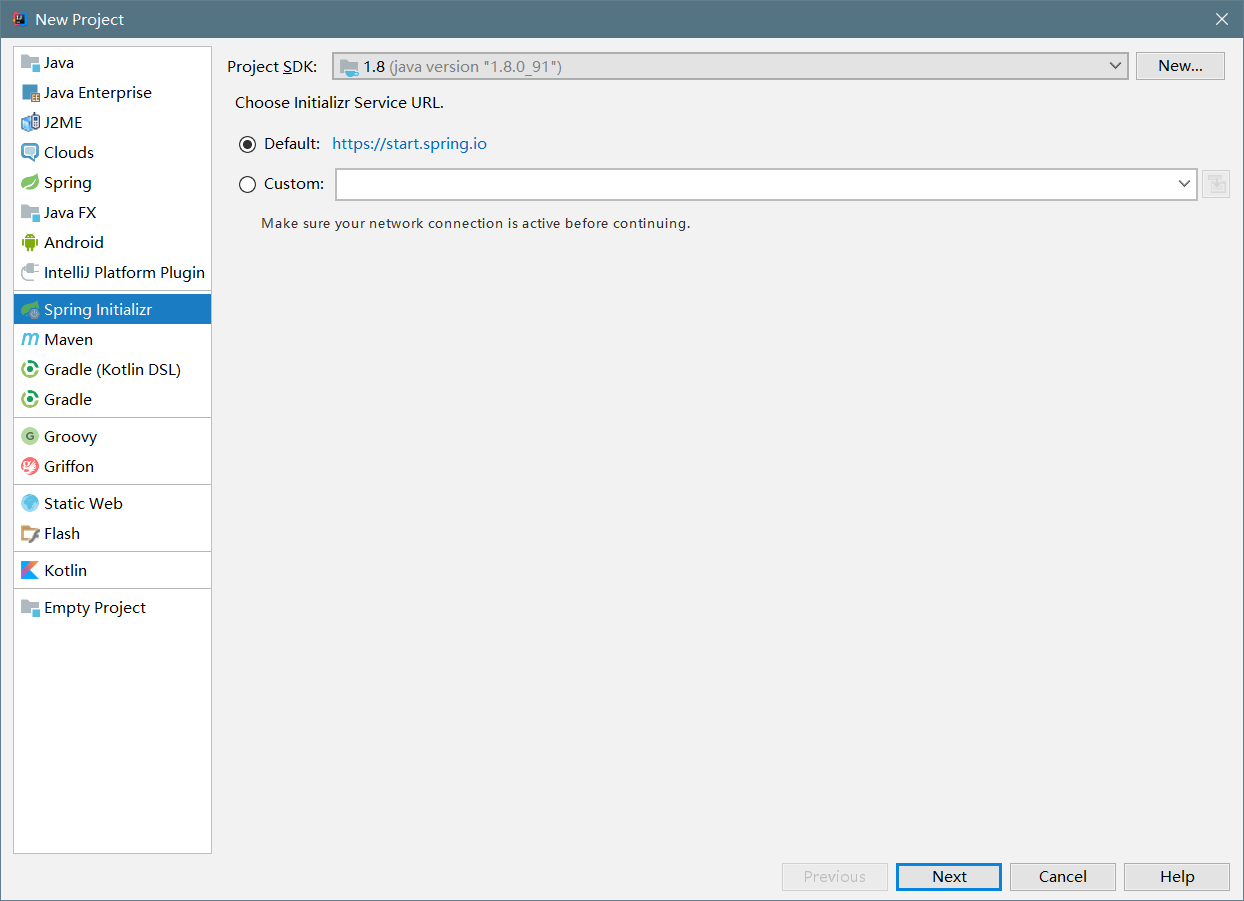Screen dimensions: 1244x901
Task: Click the Cancel button
Action: pyautogui.click(x=1063, y=877)
